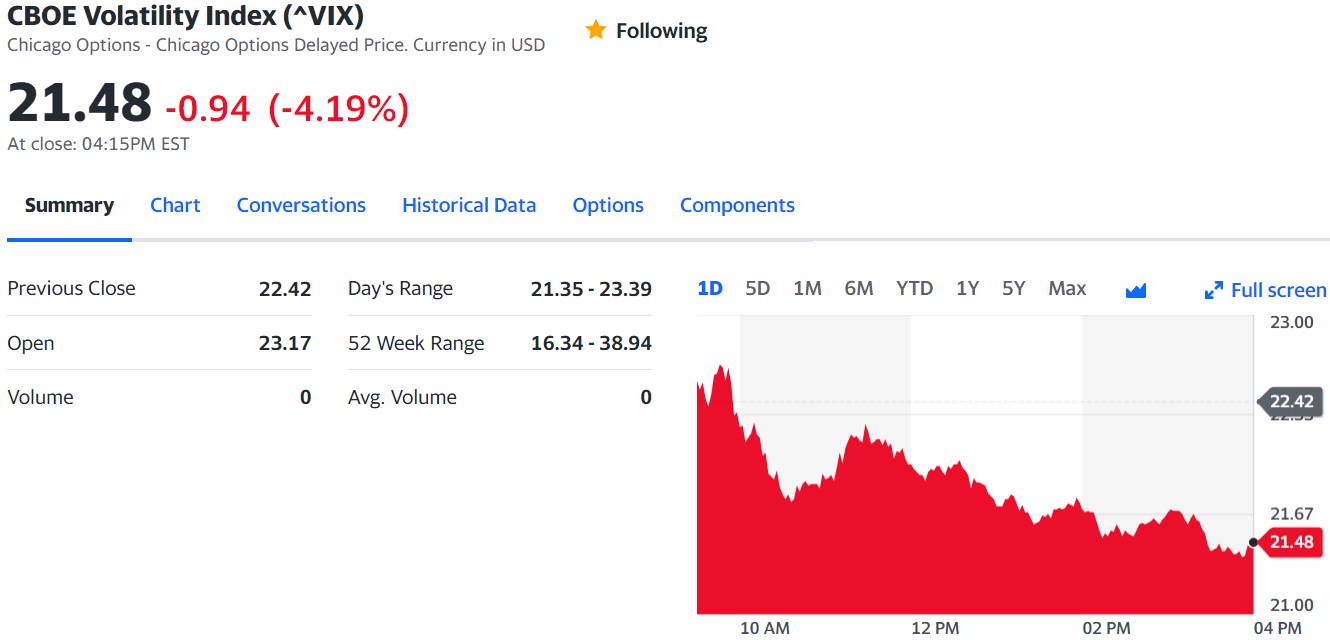Select the 1D chart range
The height and width of the screenshot is (640, 1330).
pos(710,288)
